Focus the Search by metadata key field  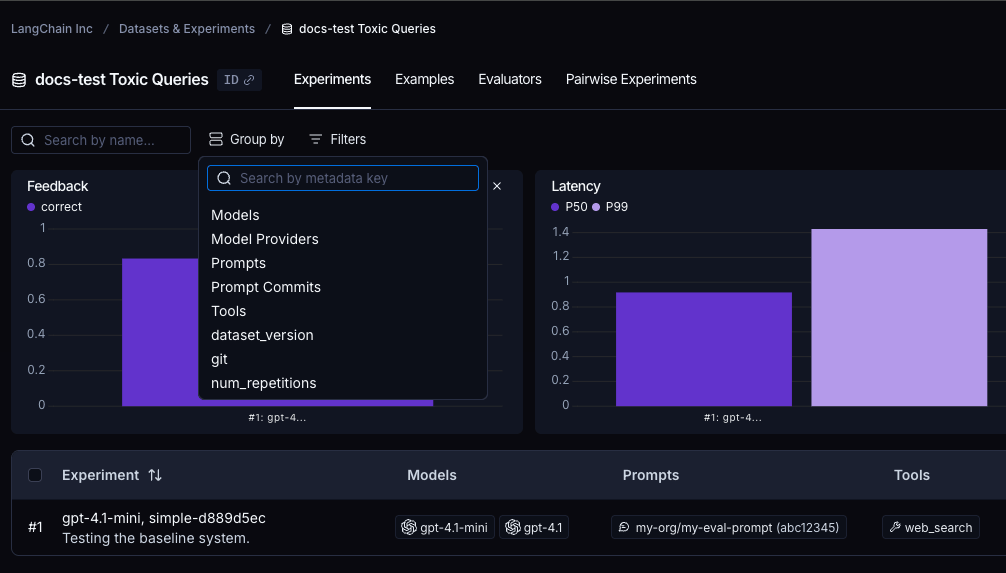pos(343,178)
